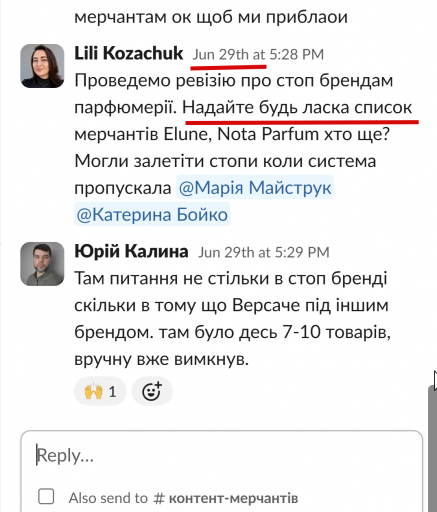Image resolution: width=437 pixels, height=512 pixels.
Task: Click Lili Kozachuk's profile avatar
Action: pos(42,66)
